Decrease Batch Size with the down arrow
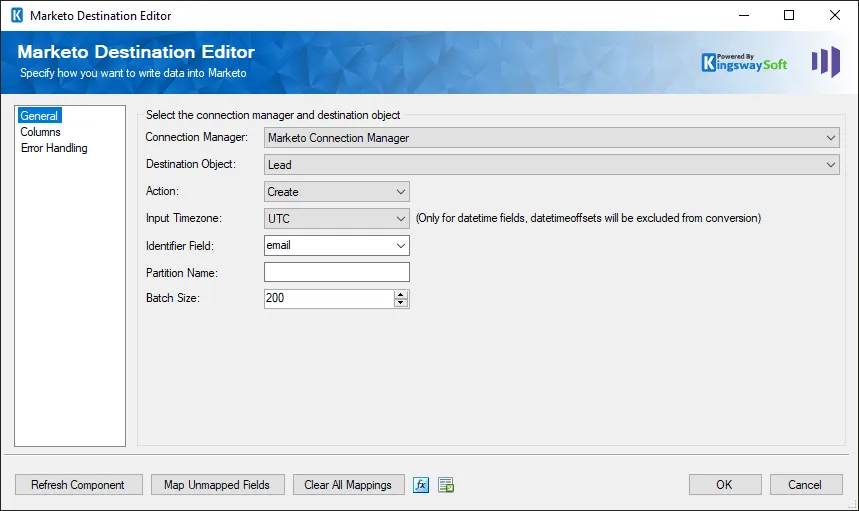 pos(401,303)
